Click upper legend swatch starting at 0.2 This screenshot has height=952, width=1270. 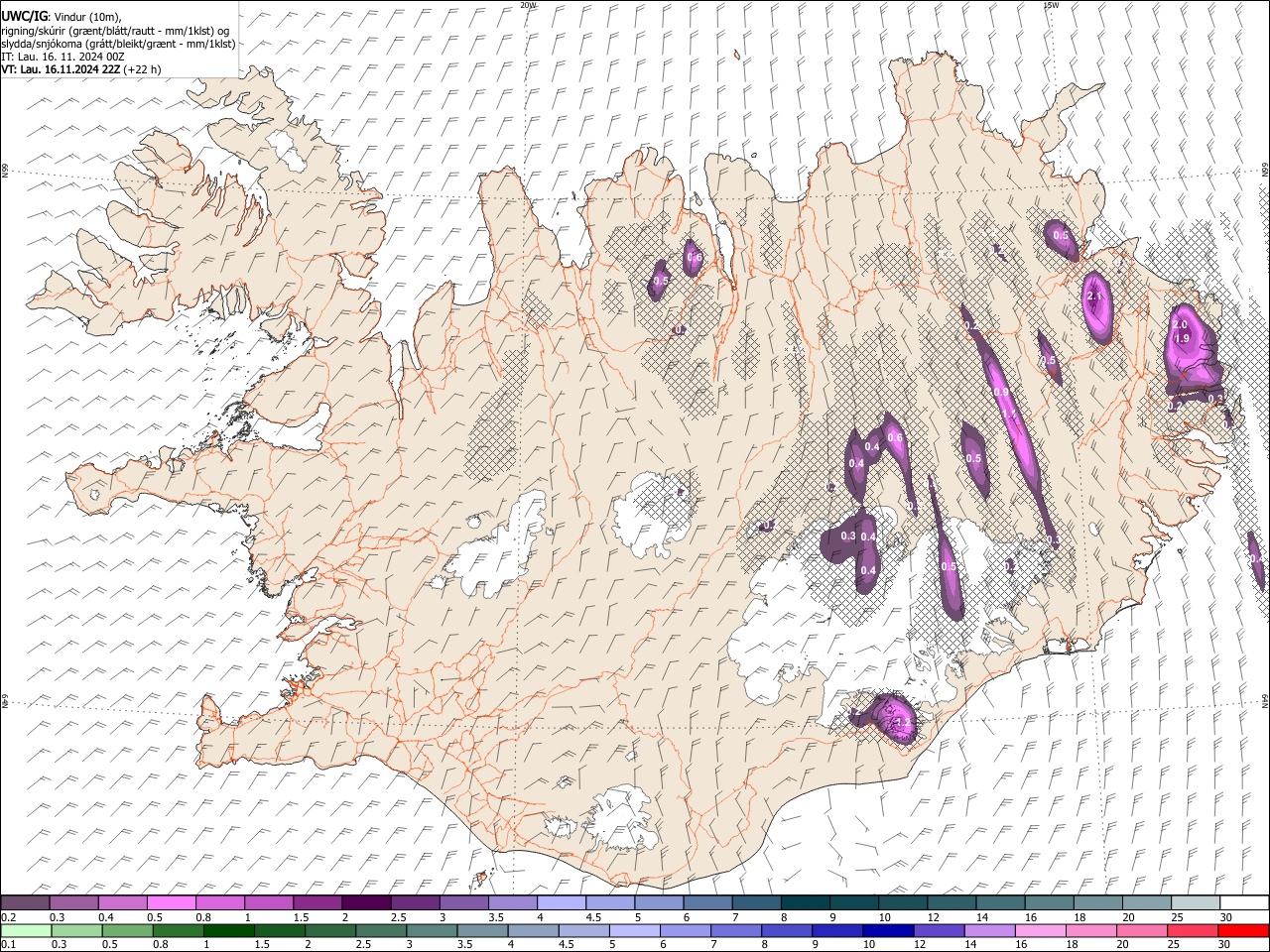(x=26, y=903)
